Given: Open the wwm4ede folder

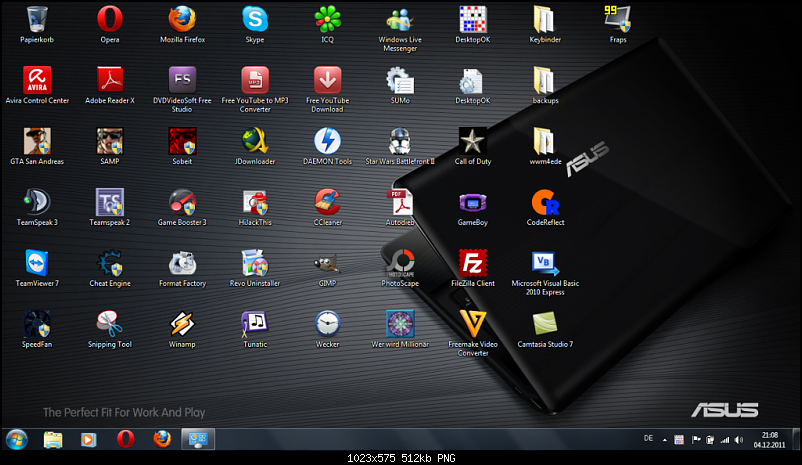Looking at the screenshot, I should point(544,141).
